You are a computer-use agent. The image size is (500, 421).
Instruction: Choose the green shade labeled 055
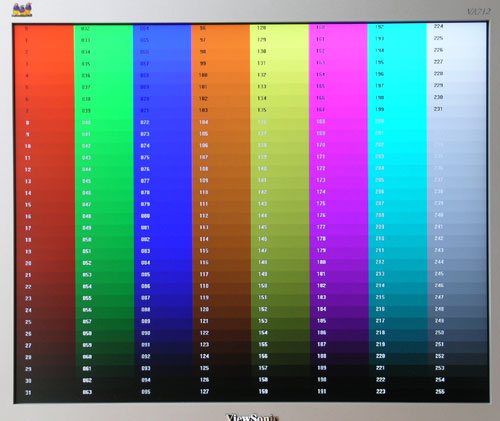[x=104, y=298]
